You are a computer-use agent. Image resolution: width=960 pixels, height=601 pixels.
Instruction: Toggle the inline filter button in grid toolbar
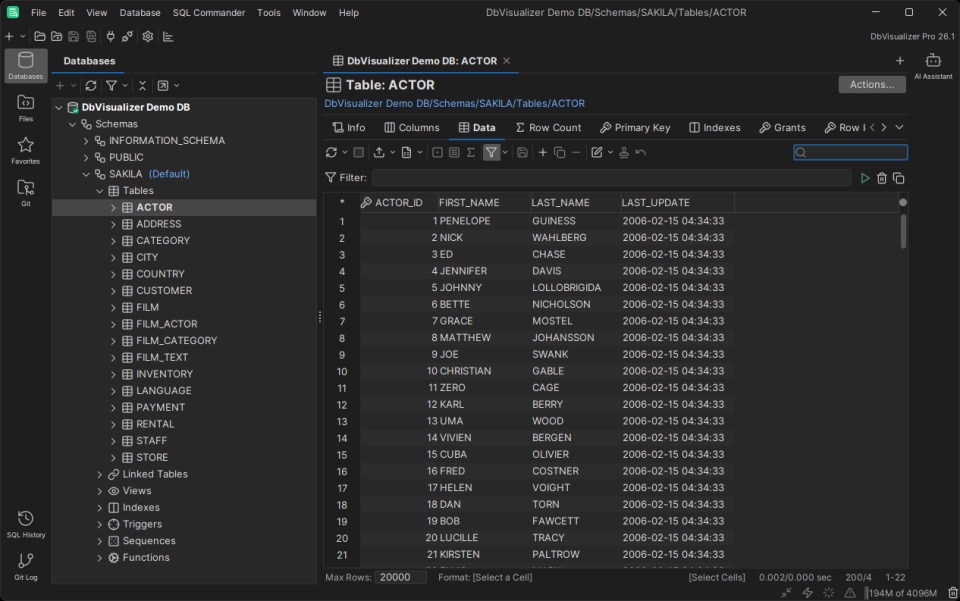tap(491, 152)
